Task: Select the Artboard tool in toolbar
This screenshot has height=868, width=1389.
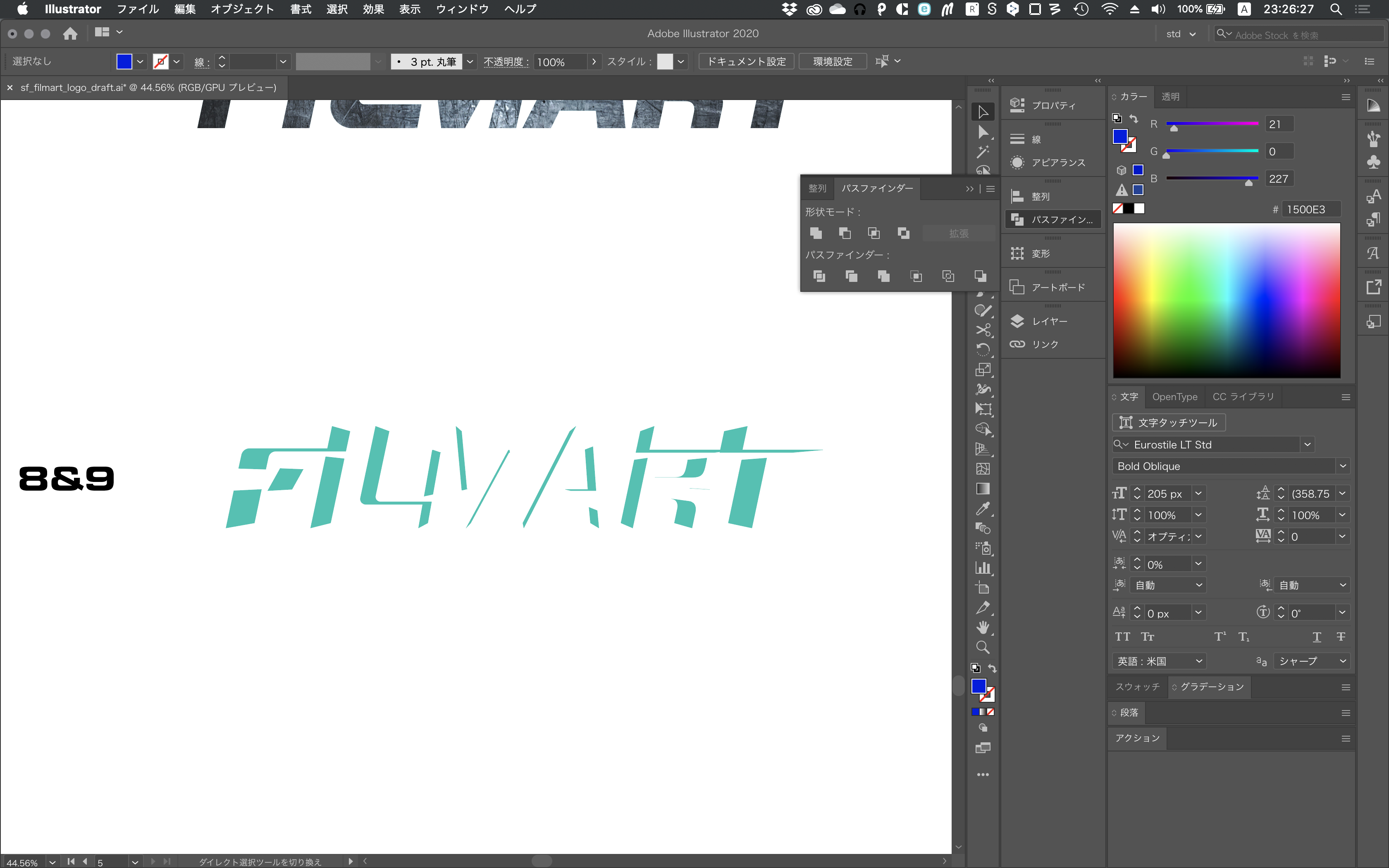Action: [x=983, y=588]
